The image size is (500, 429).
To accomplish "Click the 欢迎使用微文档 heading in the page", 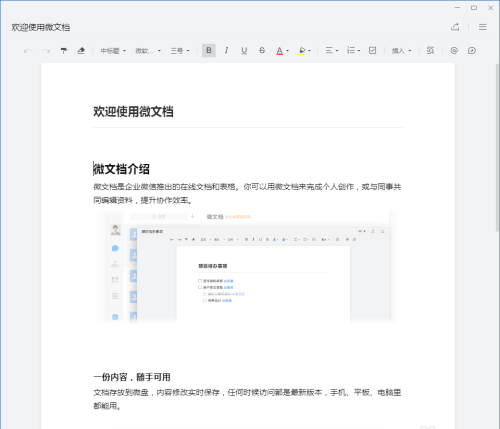I will pos(133,111).
